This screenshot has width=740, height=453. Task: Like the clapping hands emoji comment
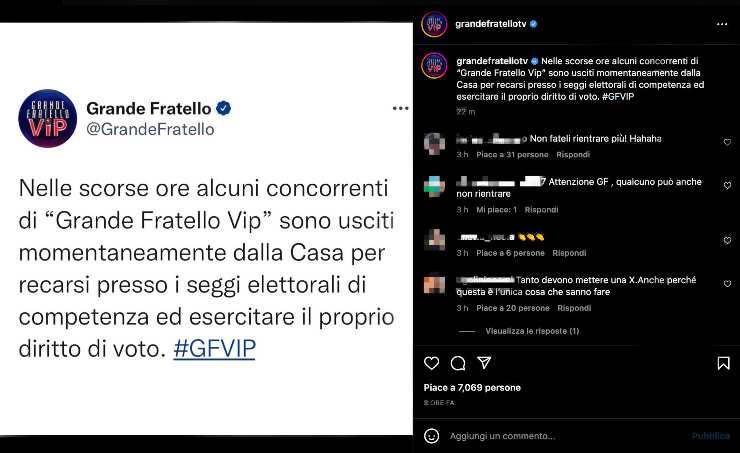point(727,240)
